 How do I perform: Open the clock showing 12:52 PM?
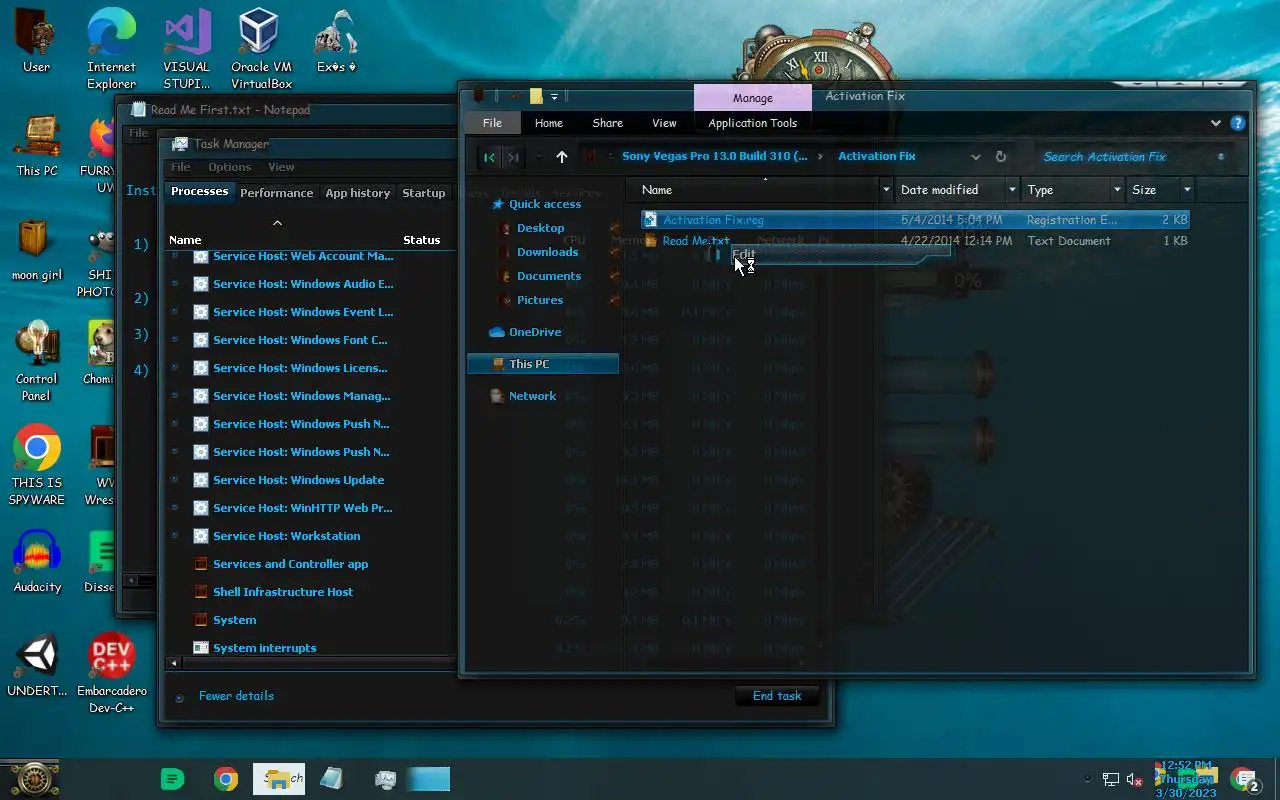click(x=1186, y=779)
